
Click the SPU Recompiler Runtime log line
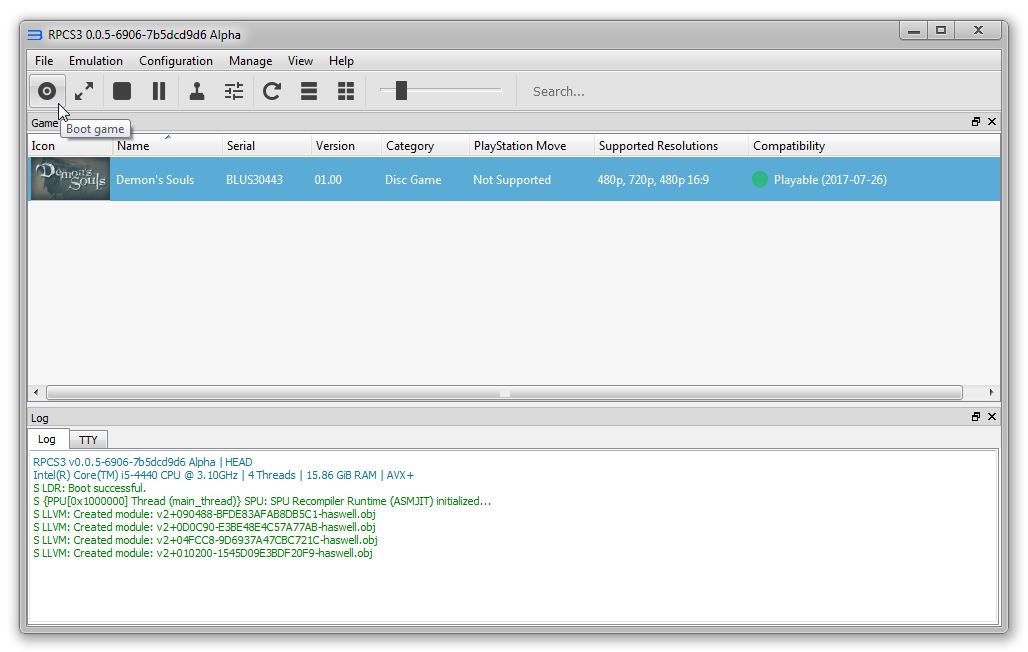[262, 501]
